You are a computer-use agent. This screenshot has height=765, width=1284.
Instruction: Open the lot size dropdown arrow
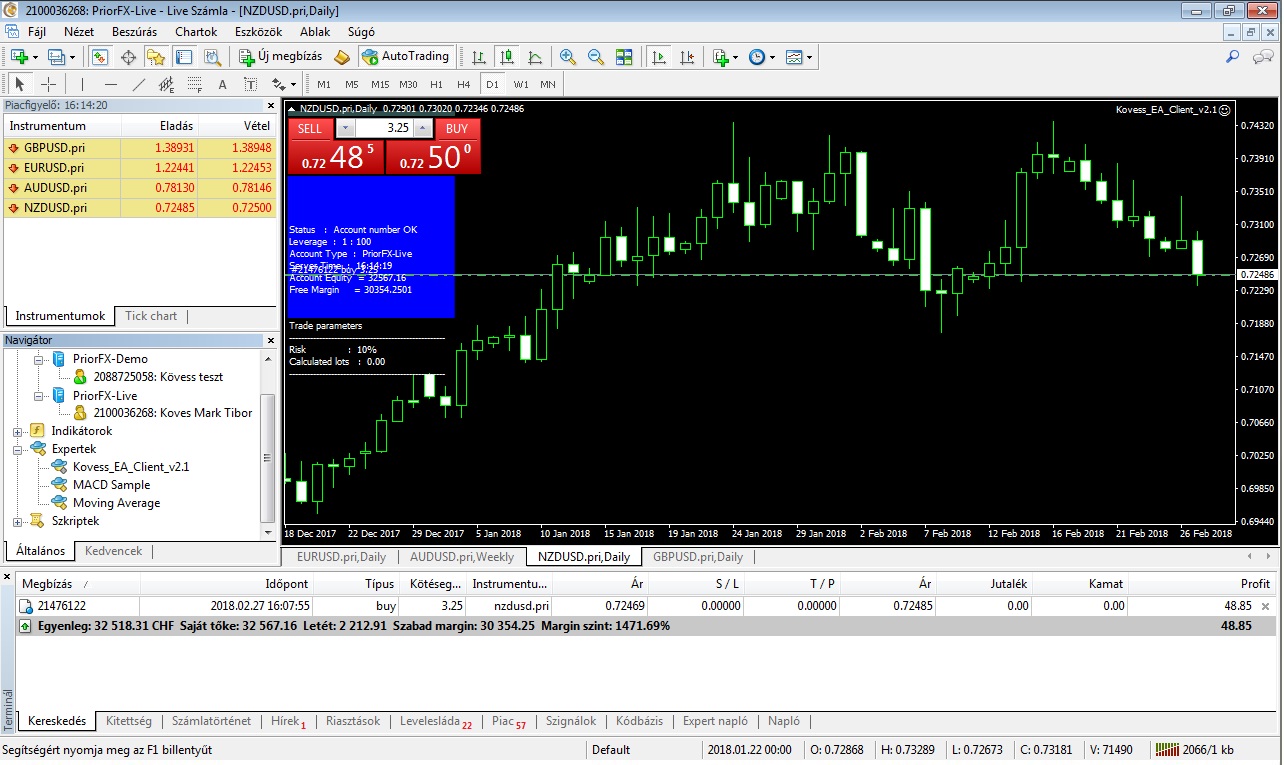point(345,128)
